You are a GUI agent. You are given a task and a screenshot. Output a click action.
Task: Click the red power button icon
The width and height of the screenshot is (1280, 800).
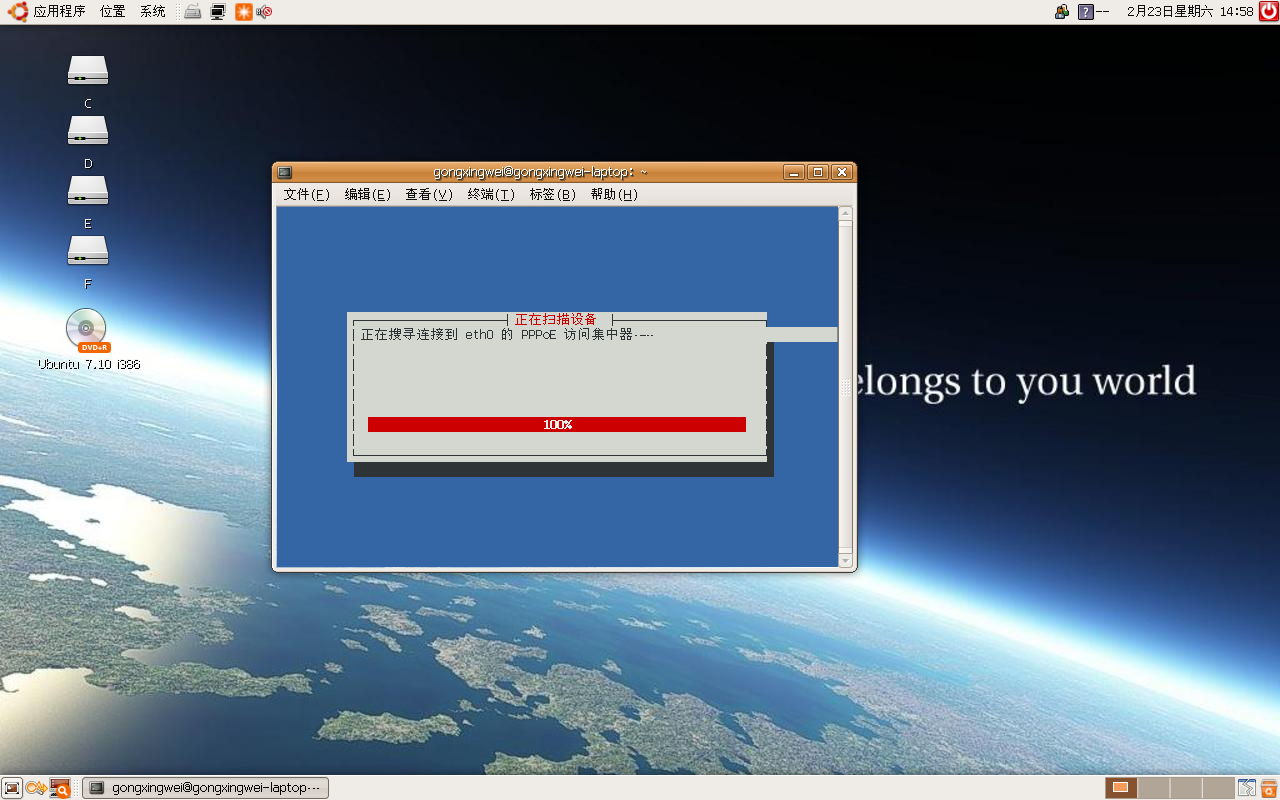[1268, 12]
